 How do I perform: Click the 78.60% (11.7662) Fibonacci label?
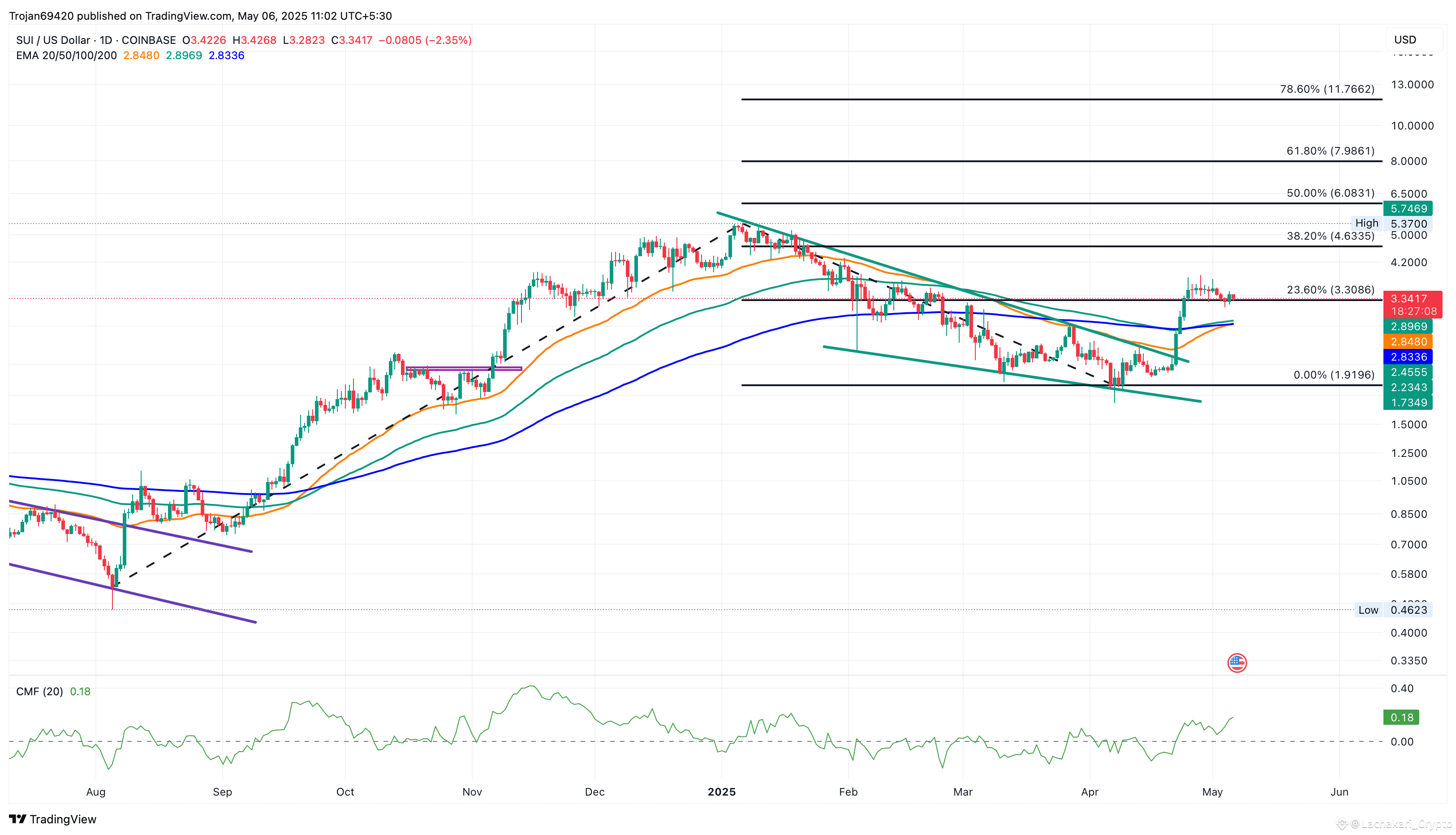1327,89
